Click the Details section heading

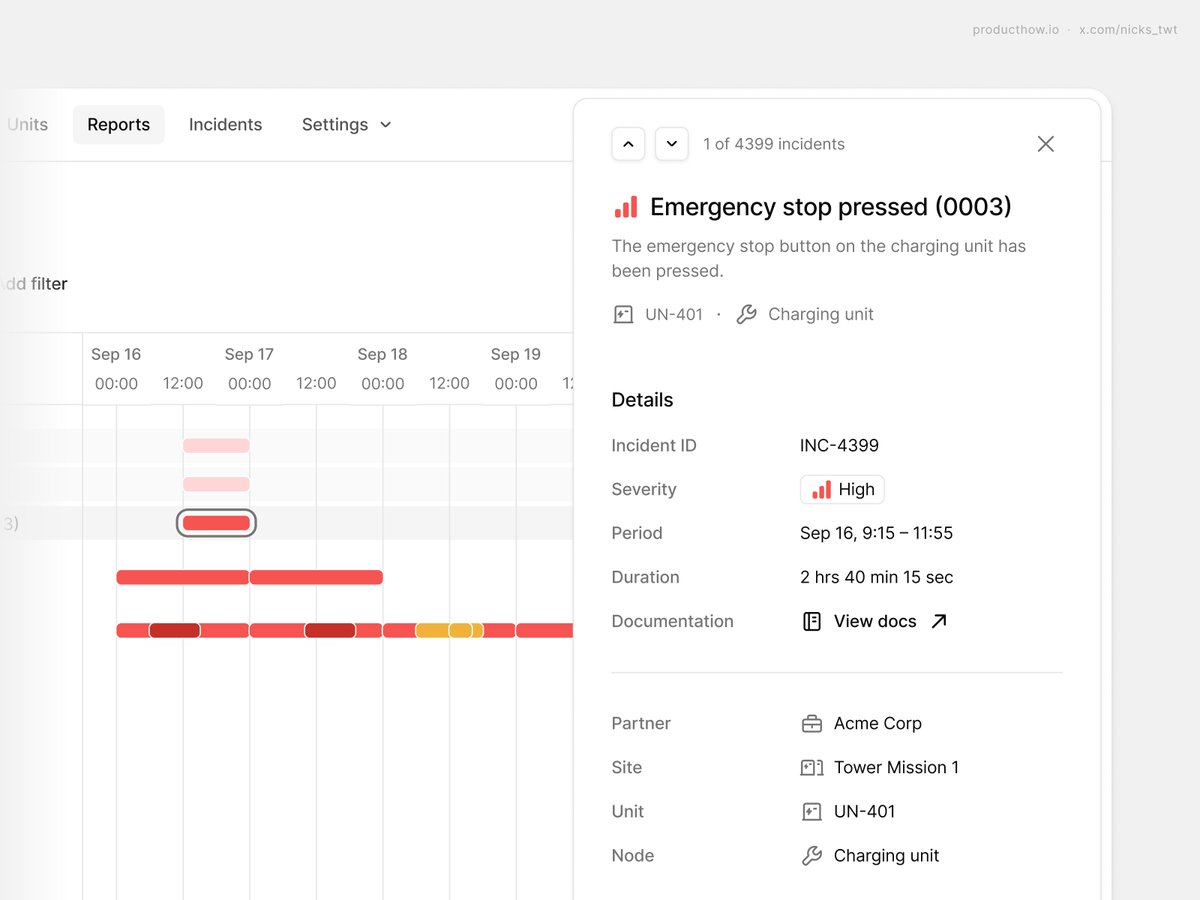[643, 400]
